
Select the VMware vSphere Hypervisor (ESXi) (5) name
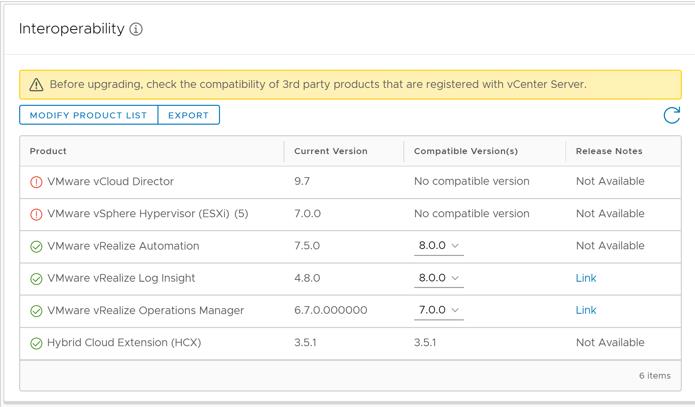tap(148, 214)
